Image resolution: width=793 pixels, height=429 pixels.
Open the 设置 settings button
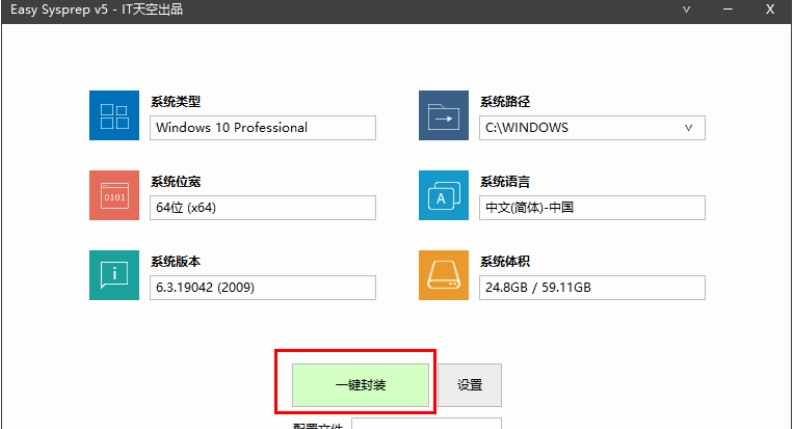pos(470,385)
